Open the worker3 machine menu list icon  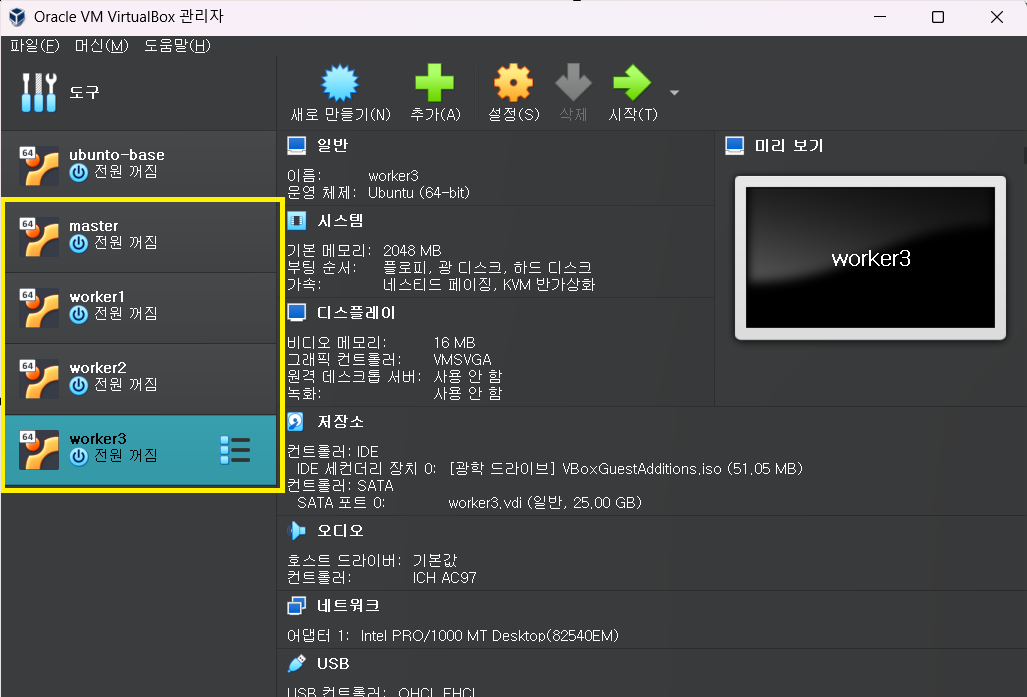[235, 450]
